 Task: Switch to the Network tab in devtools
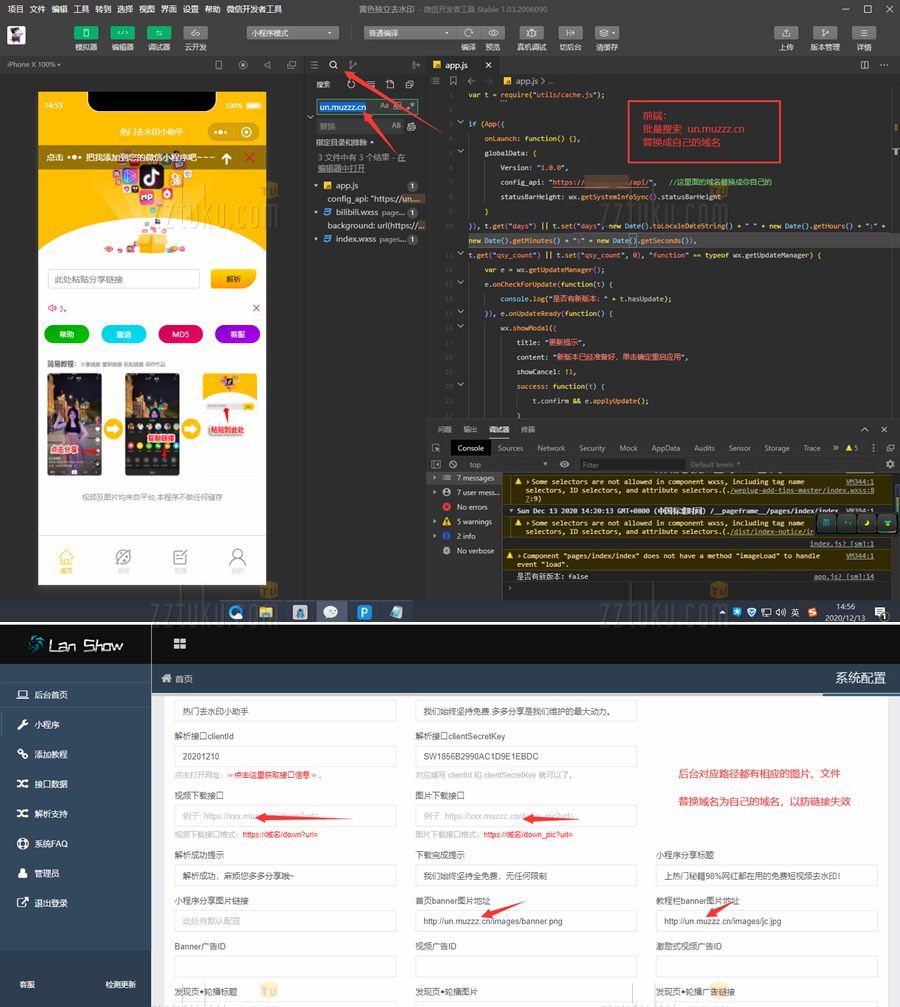pos(551,448)
